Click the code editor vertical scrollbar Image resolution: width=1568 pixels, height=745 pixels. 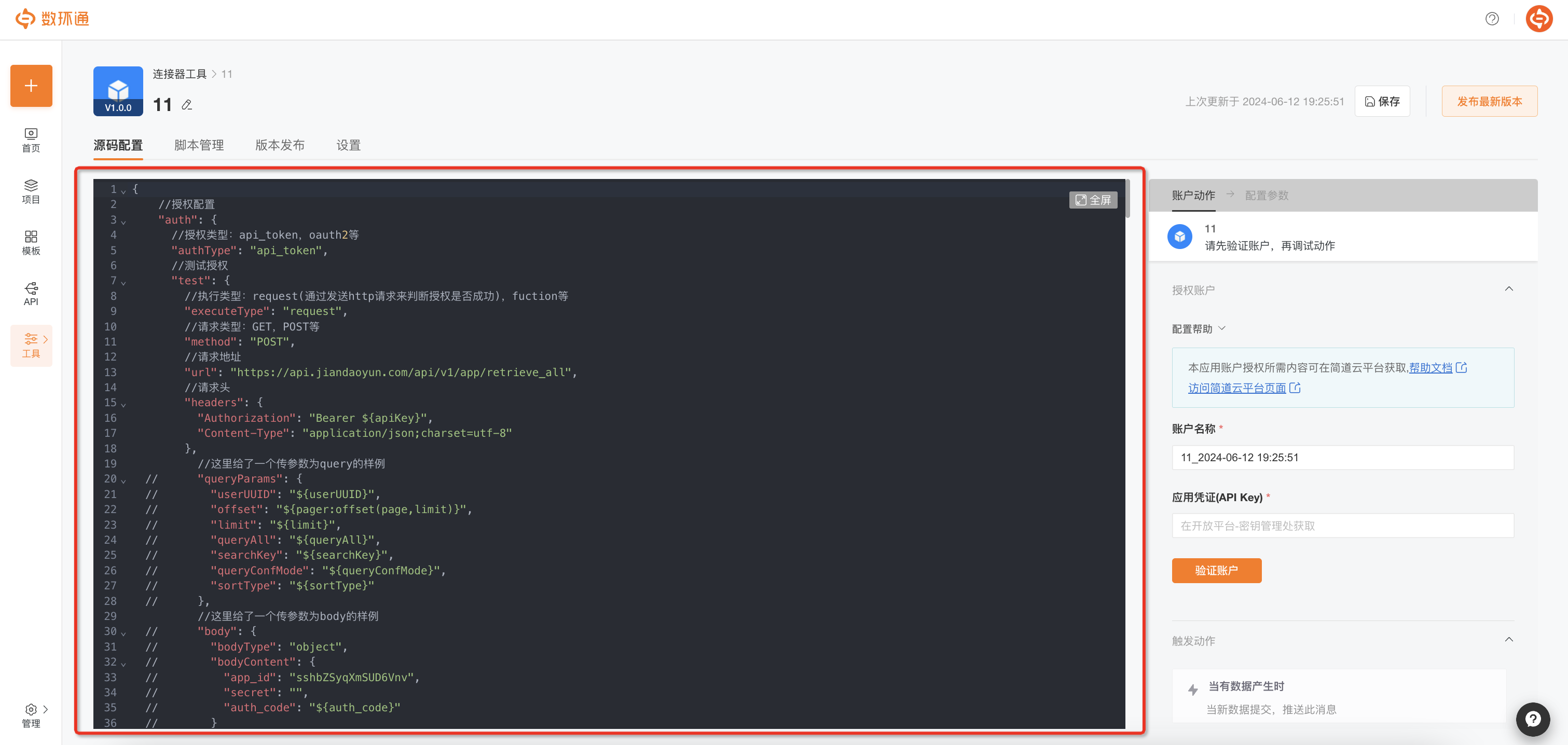[1127, 198]
